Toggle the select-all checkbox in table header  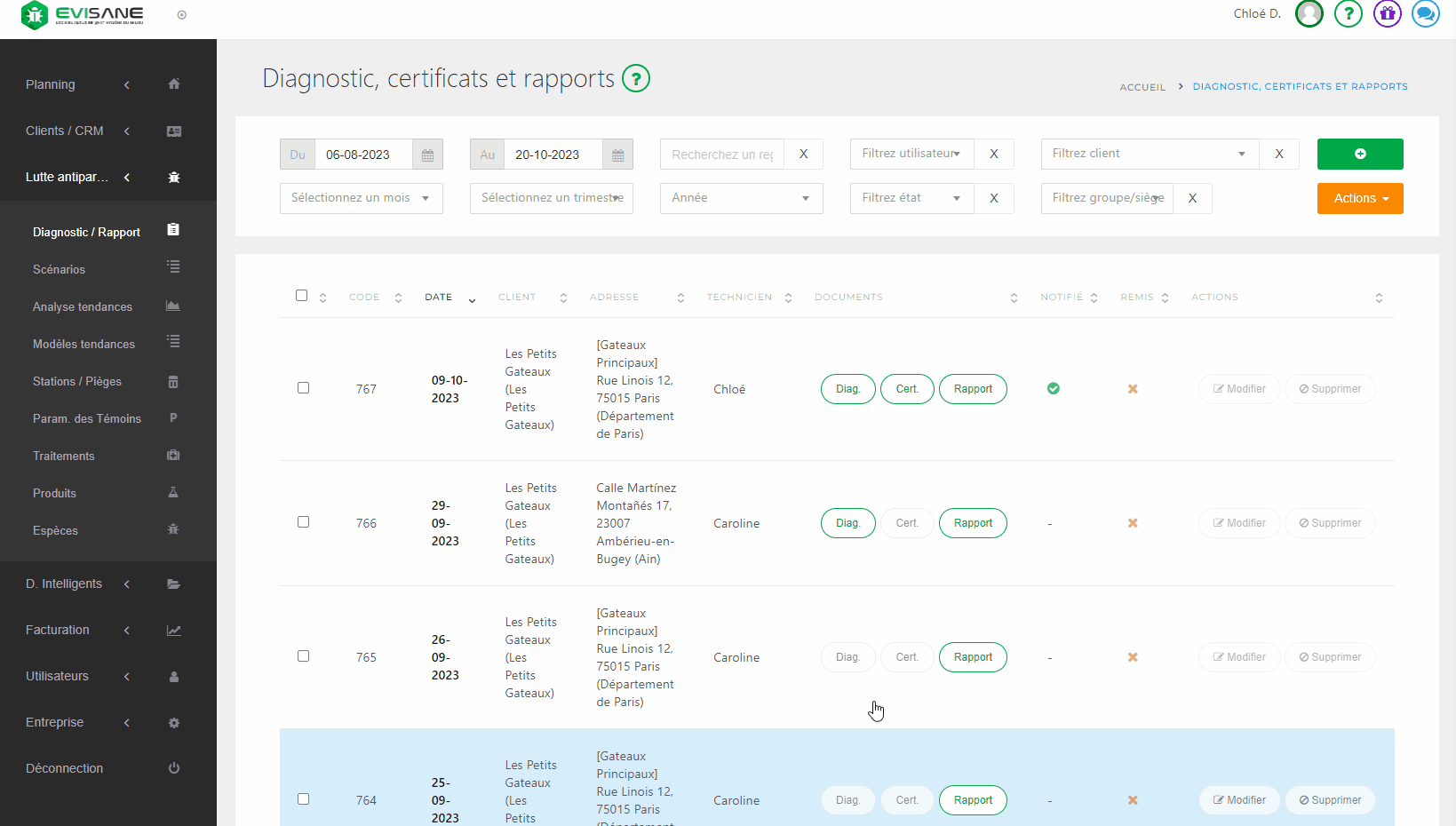(x=301, y=296)
